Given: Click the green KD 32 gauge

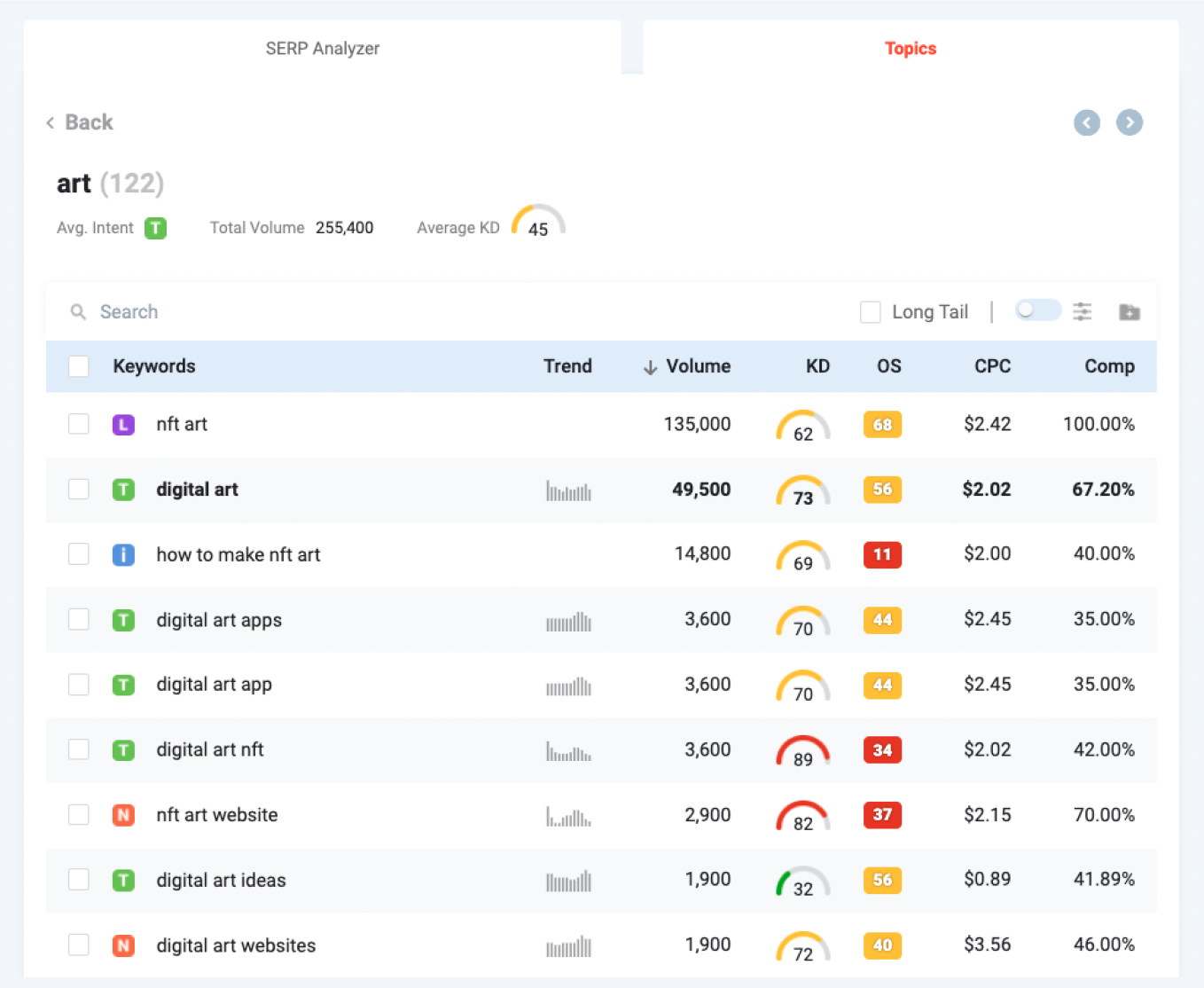Looking at the screenshot, I should click(803, 882).
